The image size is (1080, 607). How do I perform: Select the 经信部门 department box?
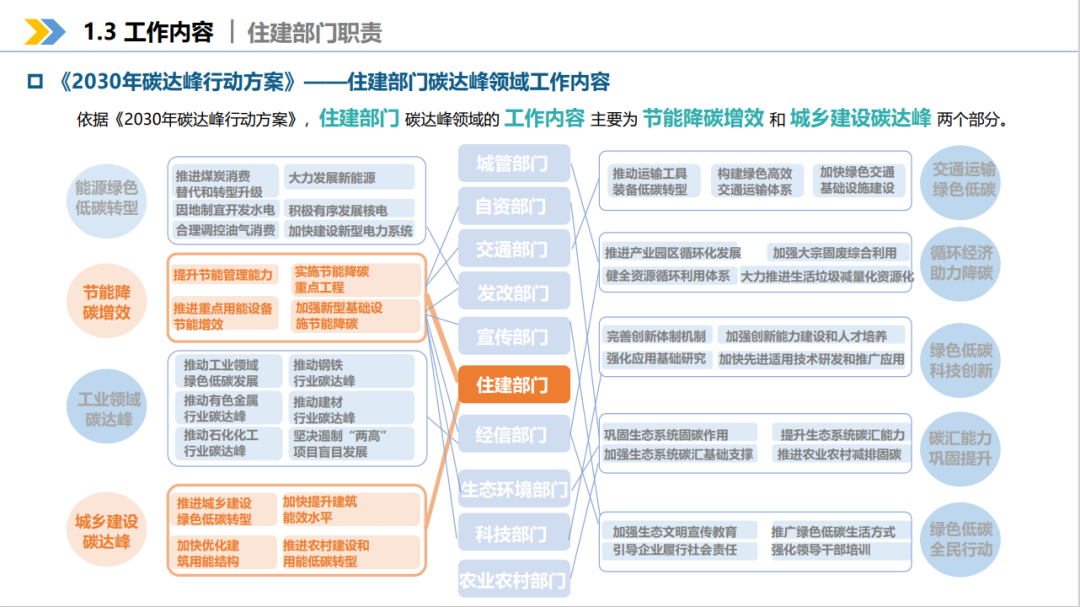coord(512,435)
